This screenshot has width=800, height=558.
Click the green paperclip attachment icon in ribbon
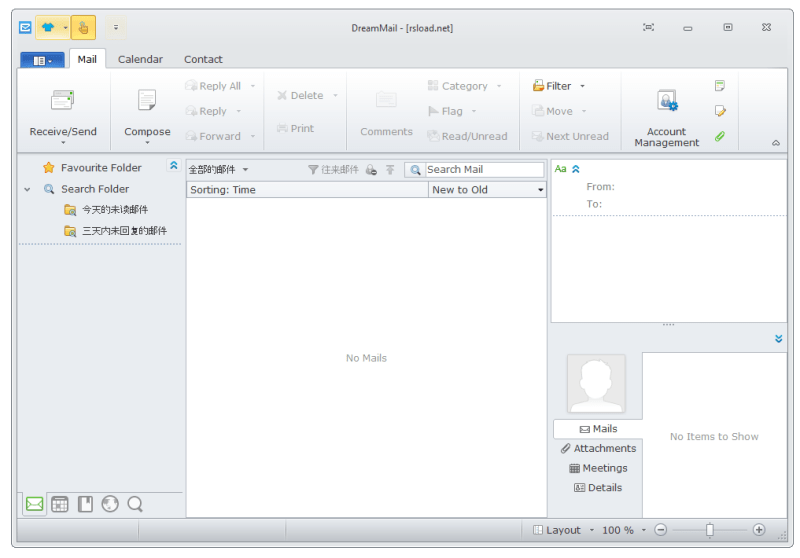pos(720,136)
